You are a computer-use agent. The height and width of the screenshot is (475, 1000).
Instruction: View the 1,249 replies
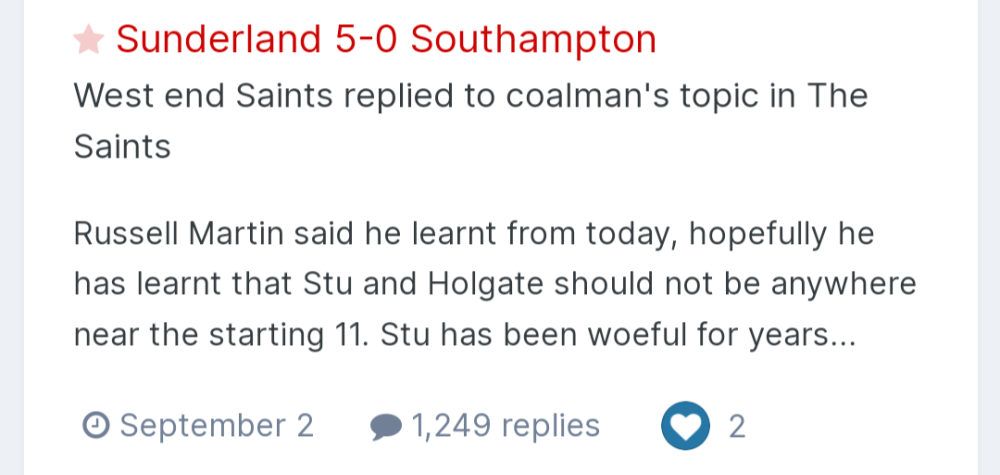point(505,427)
